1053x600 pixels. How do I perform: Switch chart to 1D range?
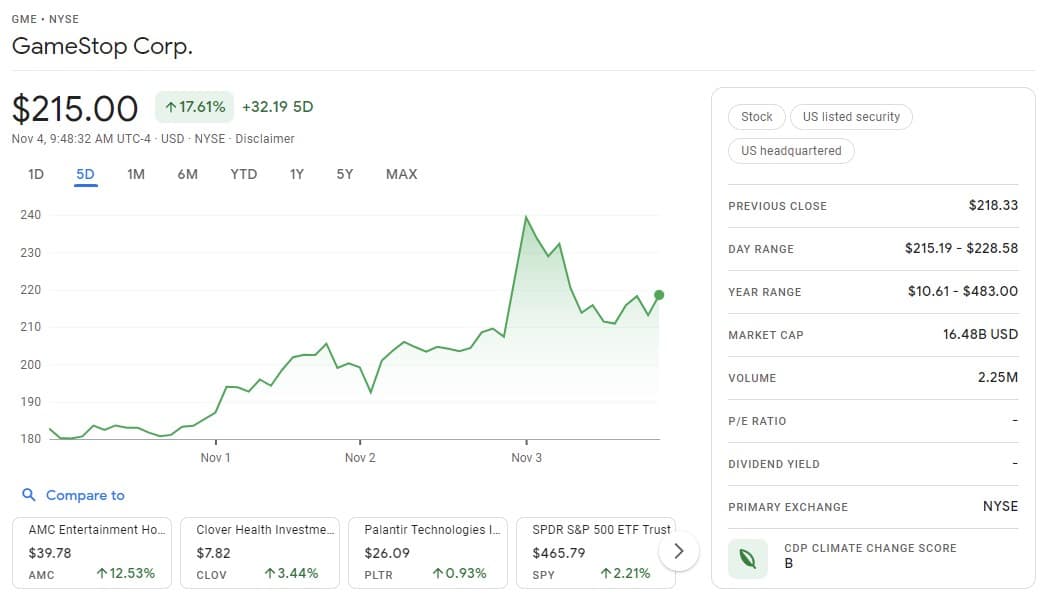36,175
